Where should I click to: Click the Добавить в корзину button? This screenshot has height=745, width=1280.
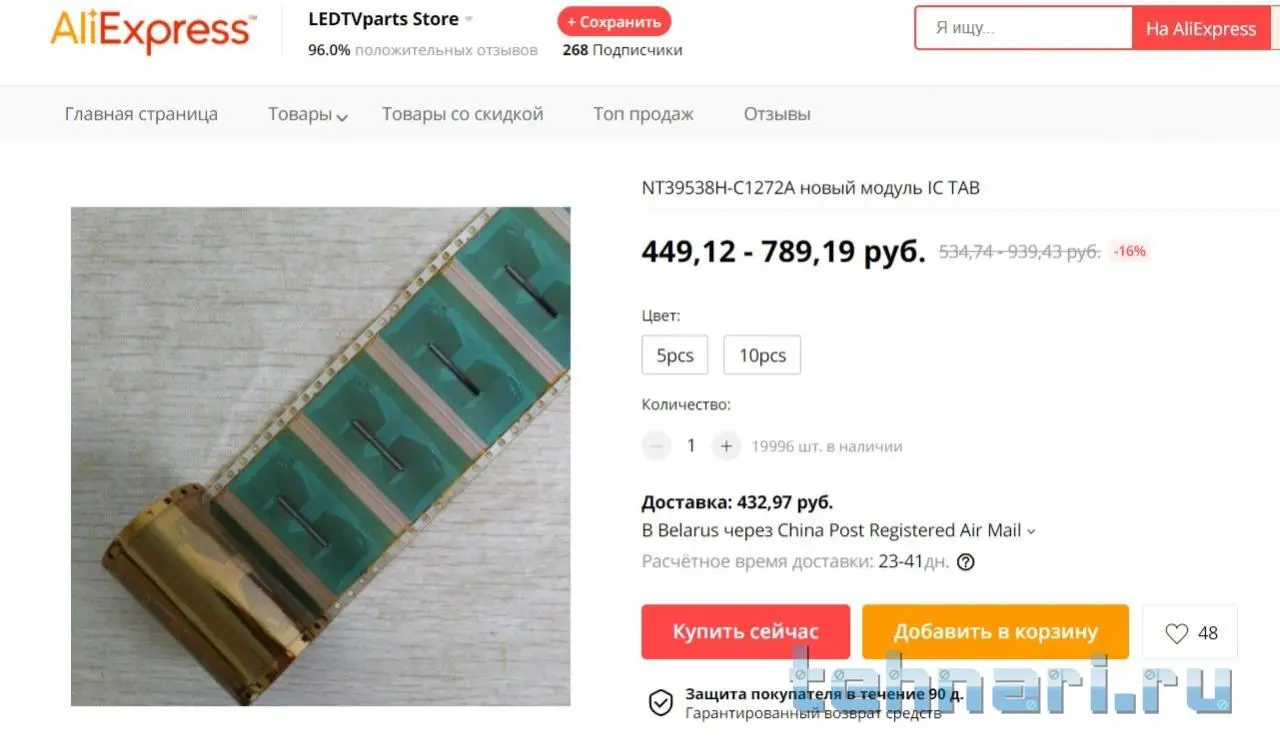995,632
